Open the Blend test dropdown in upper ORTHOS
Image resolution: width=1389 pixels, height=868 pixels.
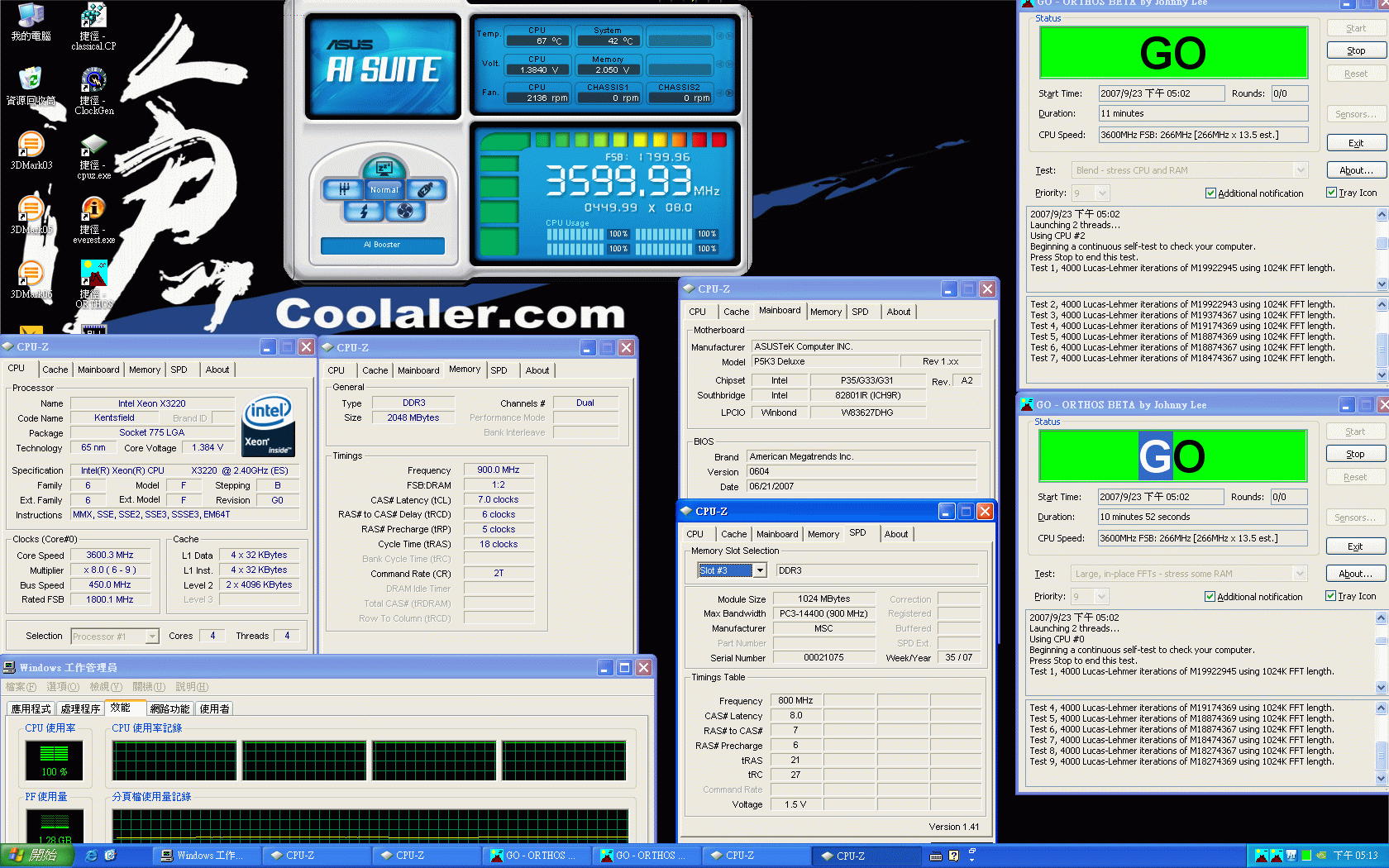pyautogui.click(x=1301, y=170)
